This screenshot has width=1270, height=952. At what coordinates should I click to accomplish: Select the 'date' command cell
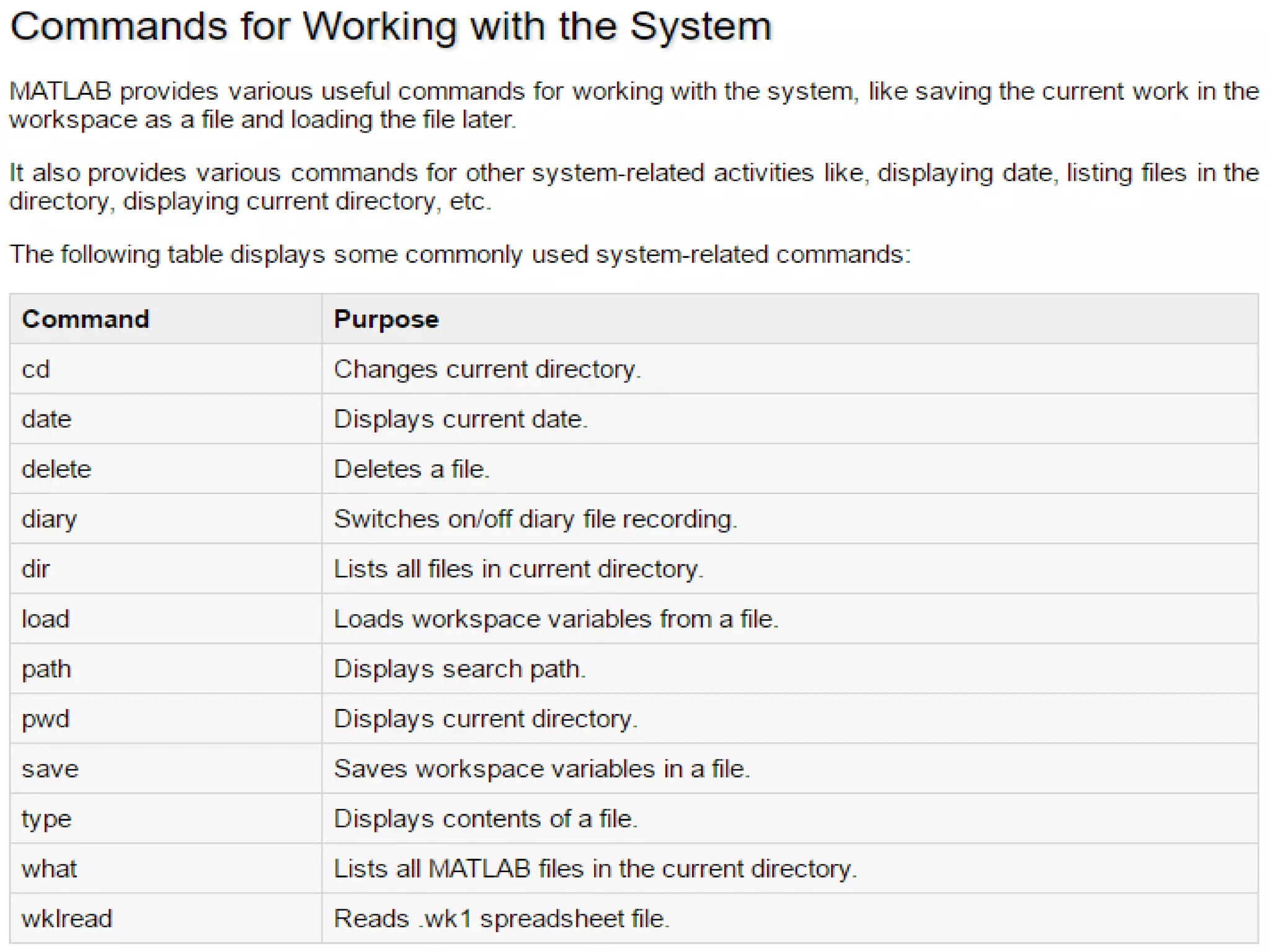(47, 420)
